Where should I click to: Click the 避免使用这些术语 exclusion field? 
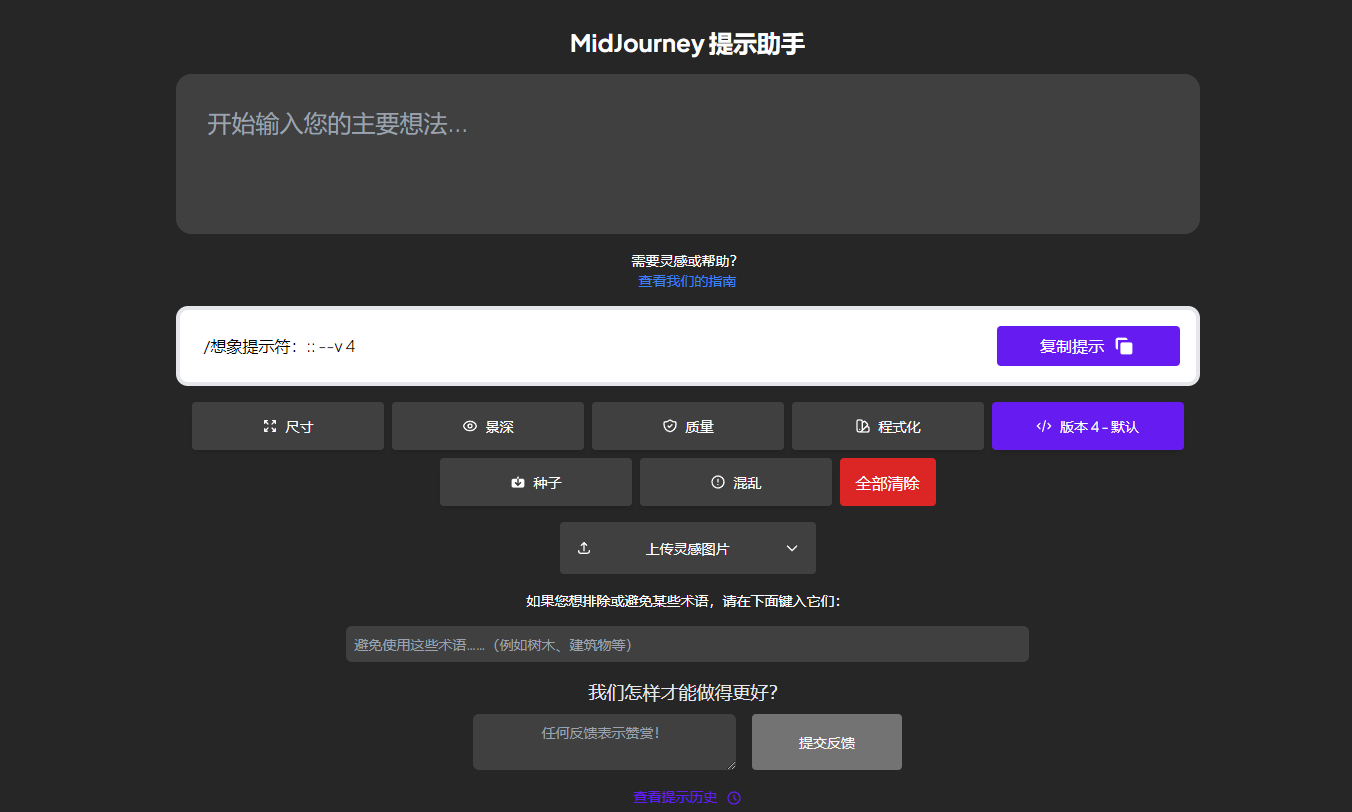687,643
